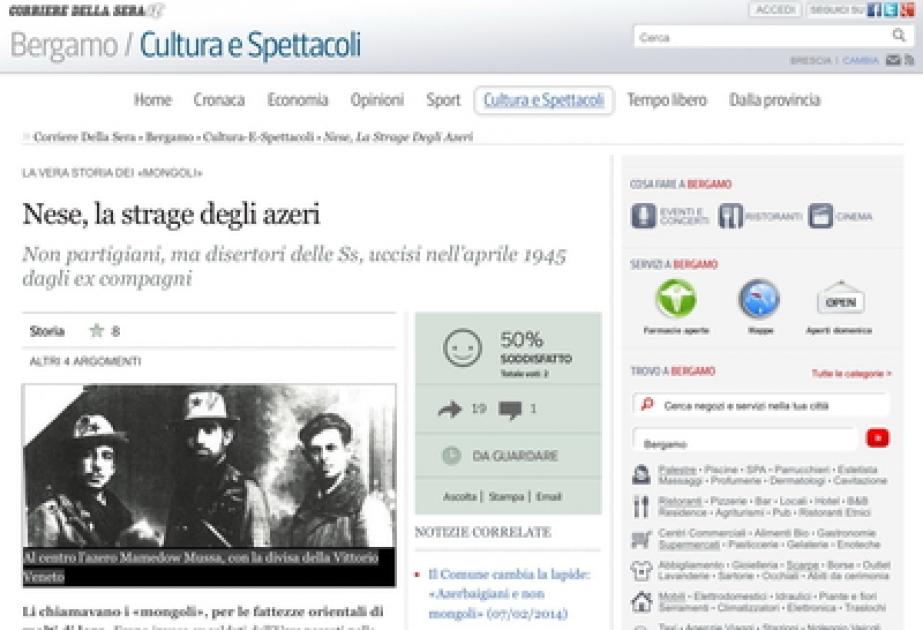The width and height of the screenshot is (923, 630).
Task: Click the cutlery category icon beside Ristoranti
Action: (x=641, y=506)
